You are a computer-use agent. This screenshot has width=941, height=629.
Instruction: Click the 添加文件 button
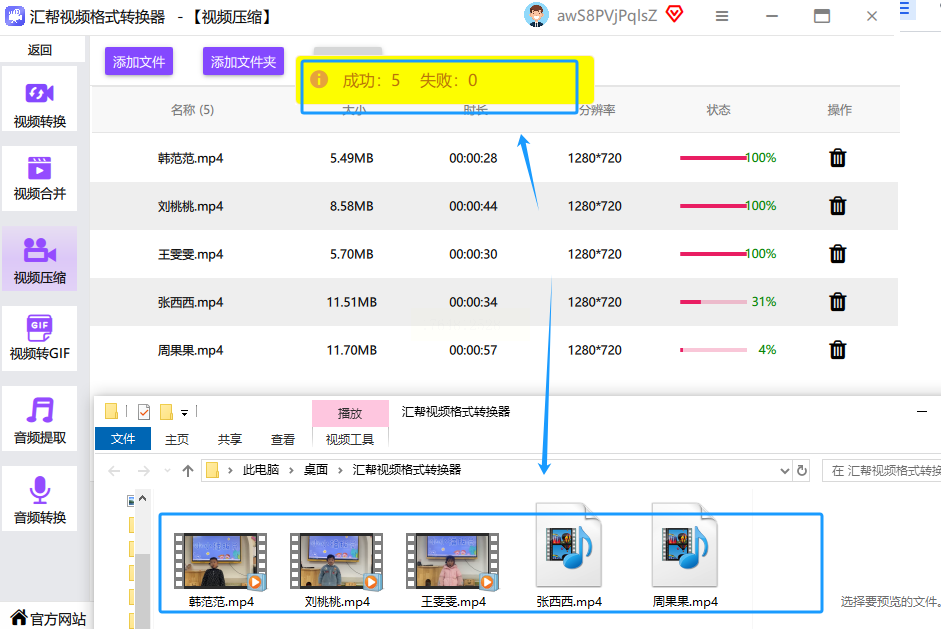pos(139,62)
